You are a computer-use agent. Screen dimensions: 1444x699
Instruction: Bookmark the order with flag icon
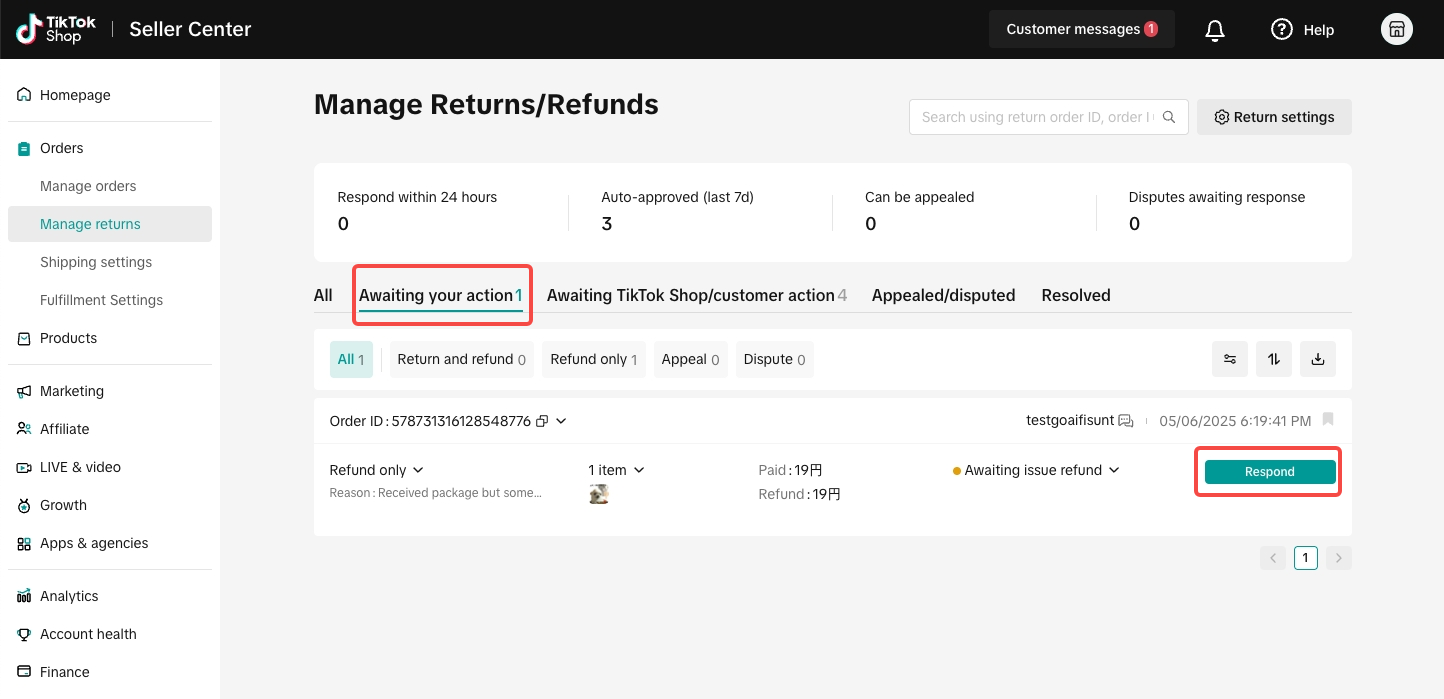click(x=1328, y=419)
